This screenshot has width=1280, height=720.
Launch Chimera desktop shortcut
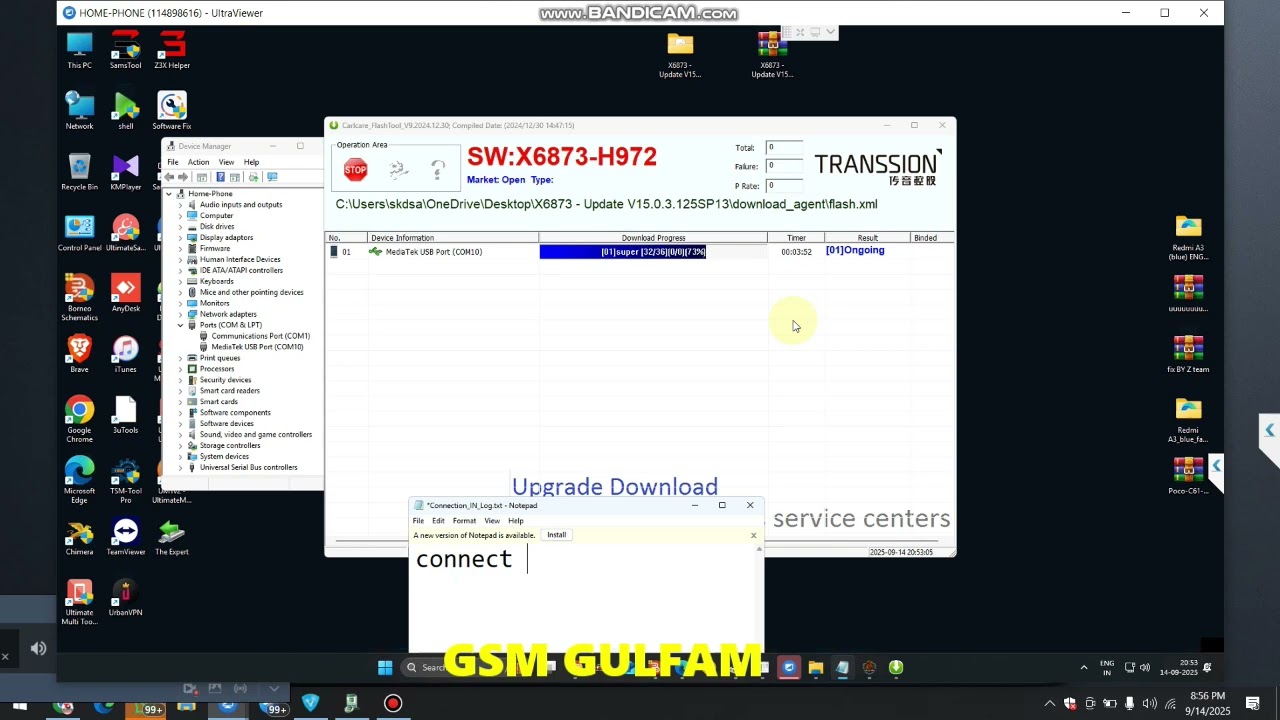coord(79,538)
